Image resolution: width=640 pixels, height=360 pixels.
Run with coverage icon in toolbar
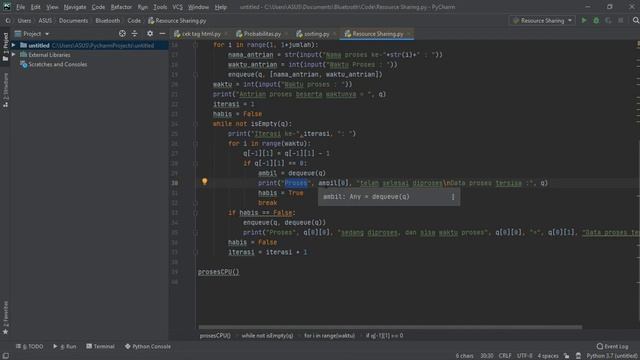609,20
